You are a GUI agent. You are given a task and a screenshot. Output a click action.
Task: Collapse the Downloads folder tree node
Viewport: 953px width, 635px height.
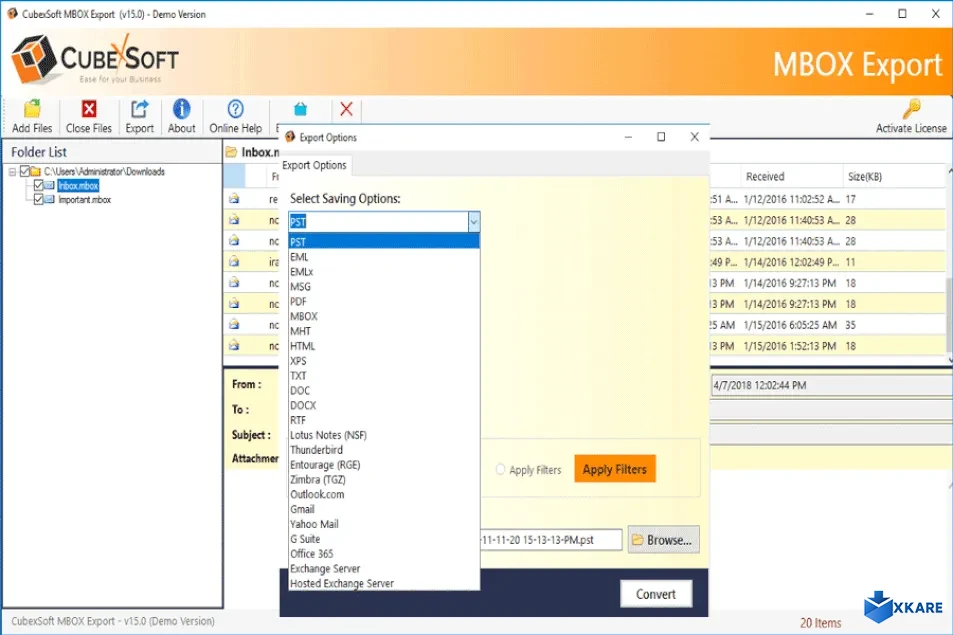pos(12,172)
